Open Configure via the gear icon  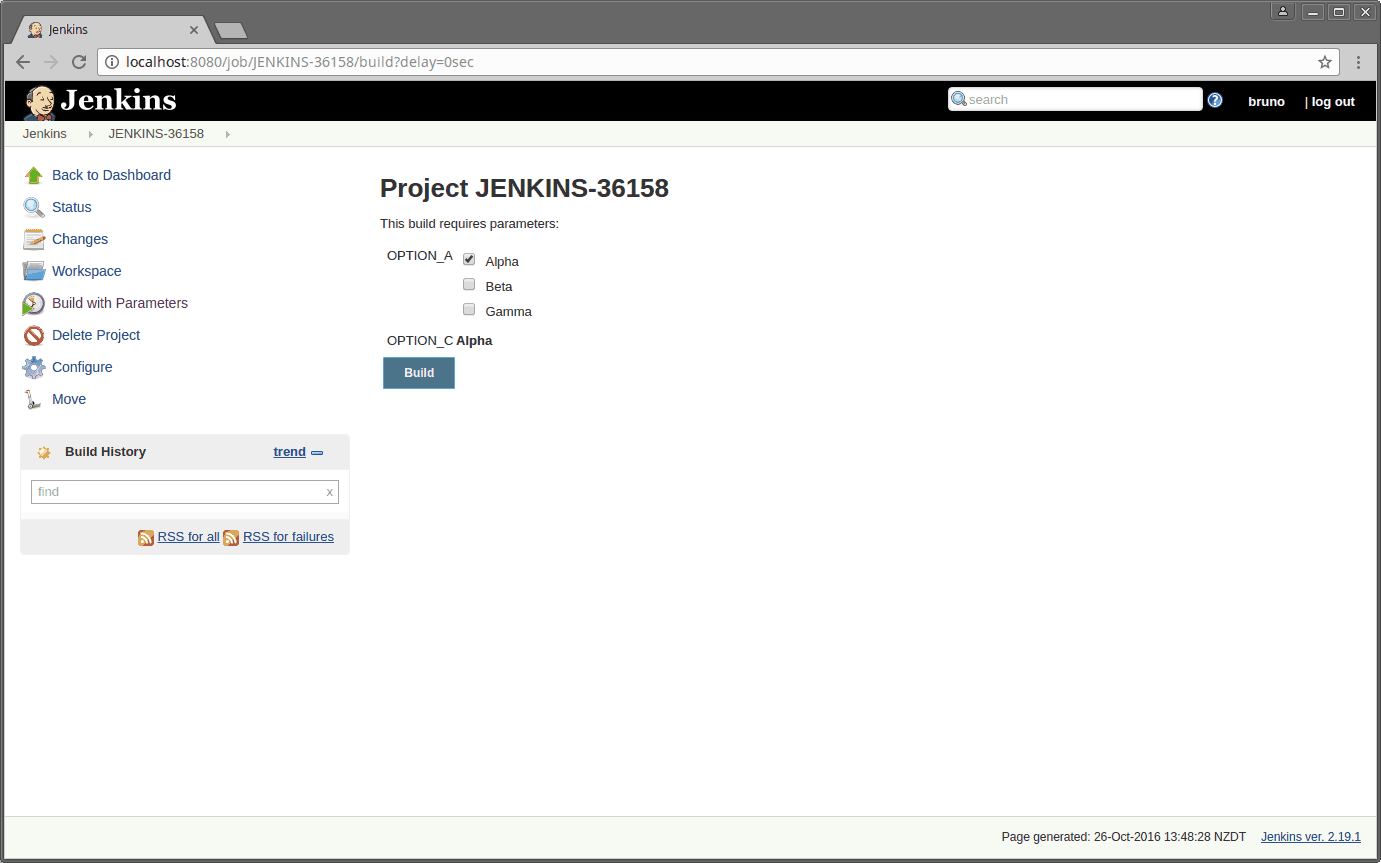pos(33,367)
